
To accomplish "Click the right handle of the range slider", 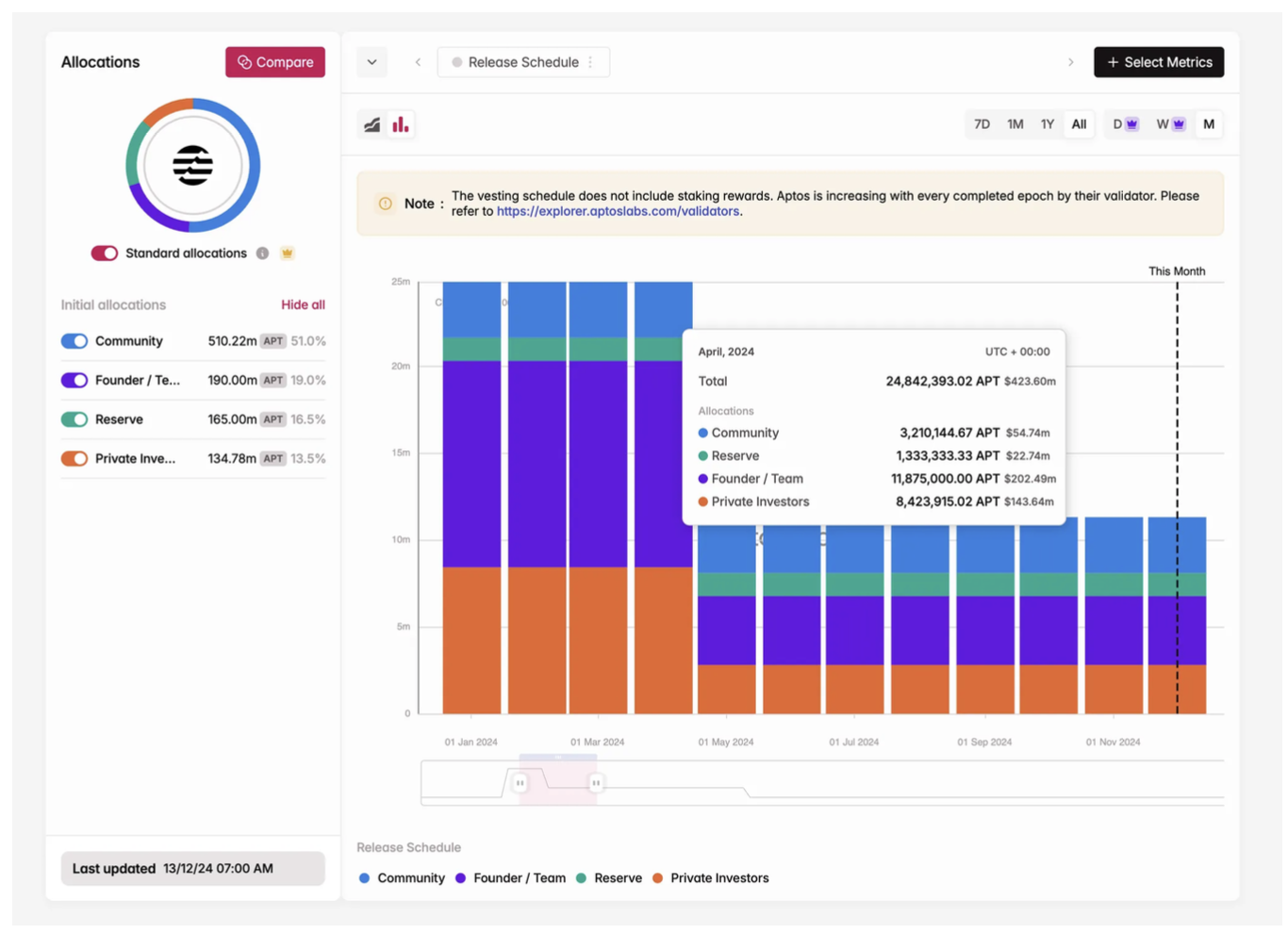I will click(596, 783).
